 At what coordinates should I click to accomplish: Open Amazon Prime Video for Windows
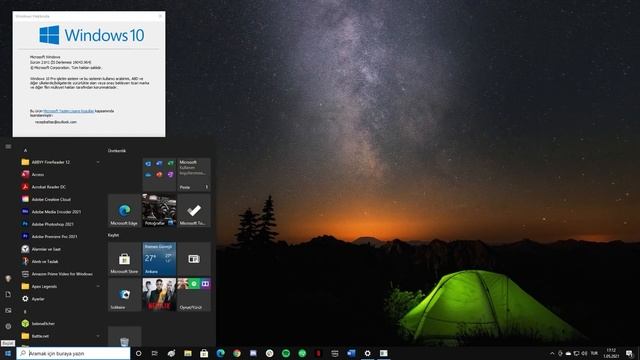pos(60,274)
